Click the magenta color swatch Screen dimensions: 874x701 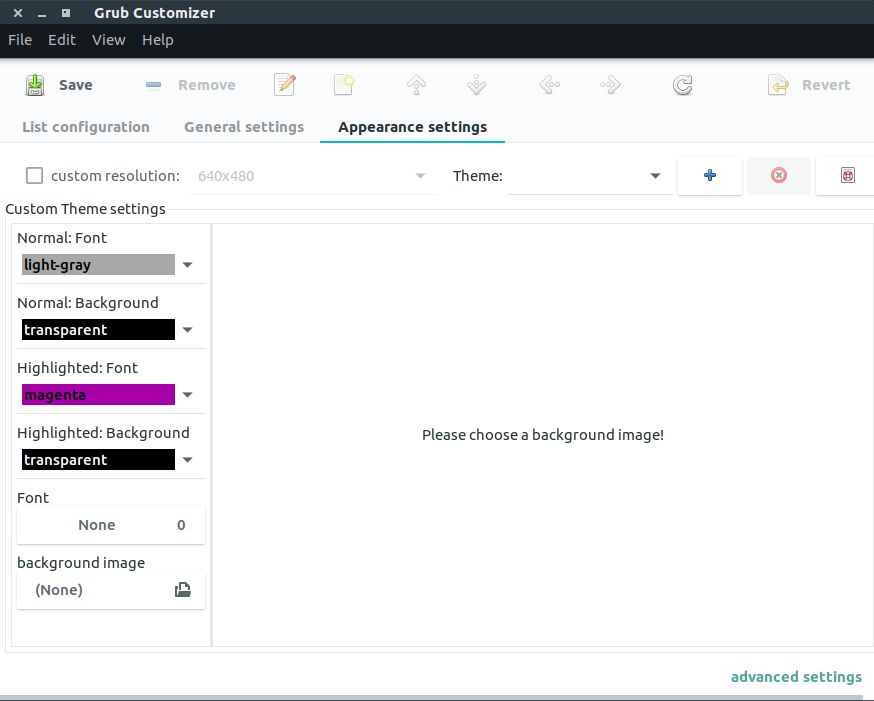pyautogui.click(x=98, y=395)
